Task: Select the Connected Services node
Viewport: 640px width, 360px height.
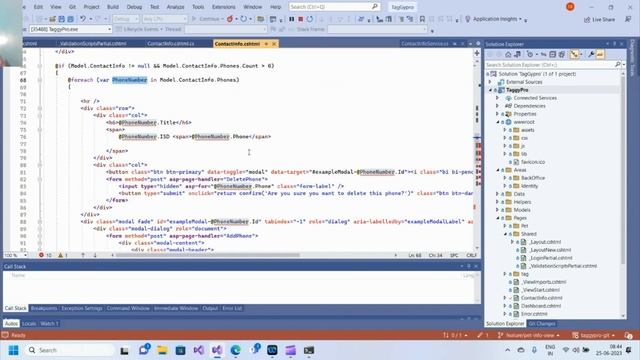Action: click(535, 98)
